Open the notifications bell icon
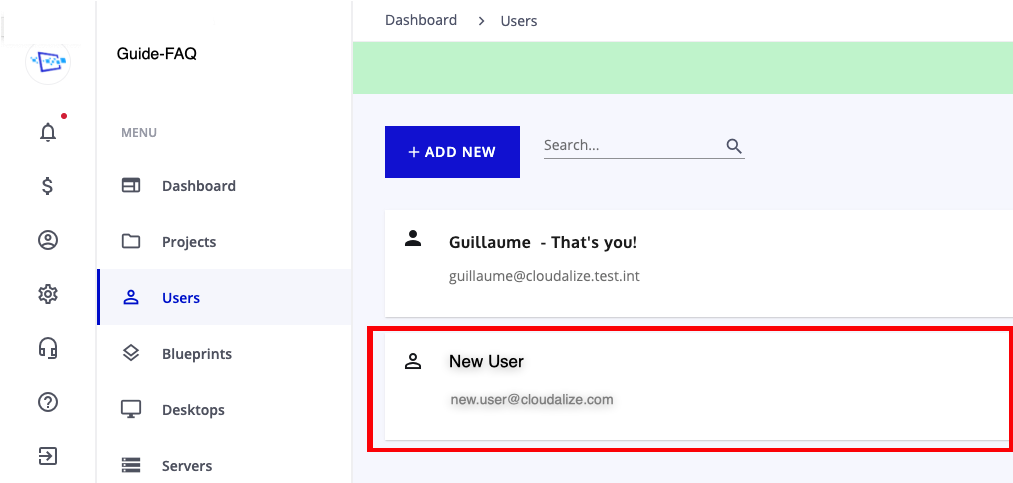Image resolution: width=1013 pixels, height=483 pixels. [48, 132]
